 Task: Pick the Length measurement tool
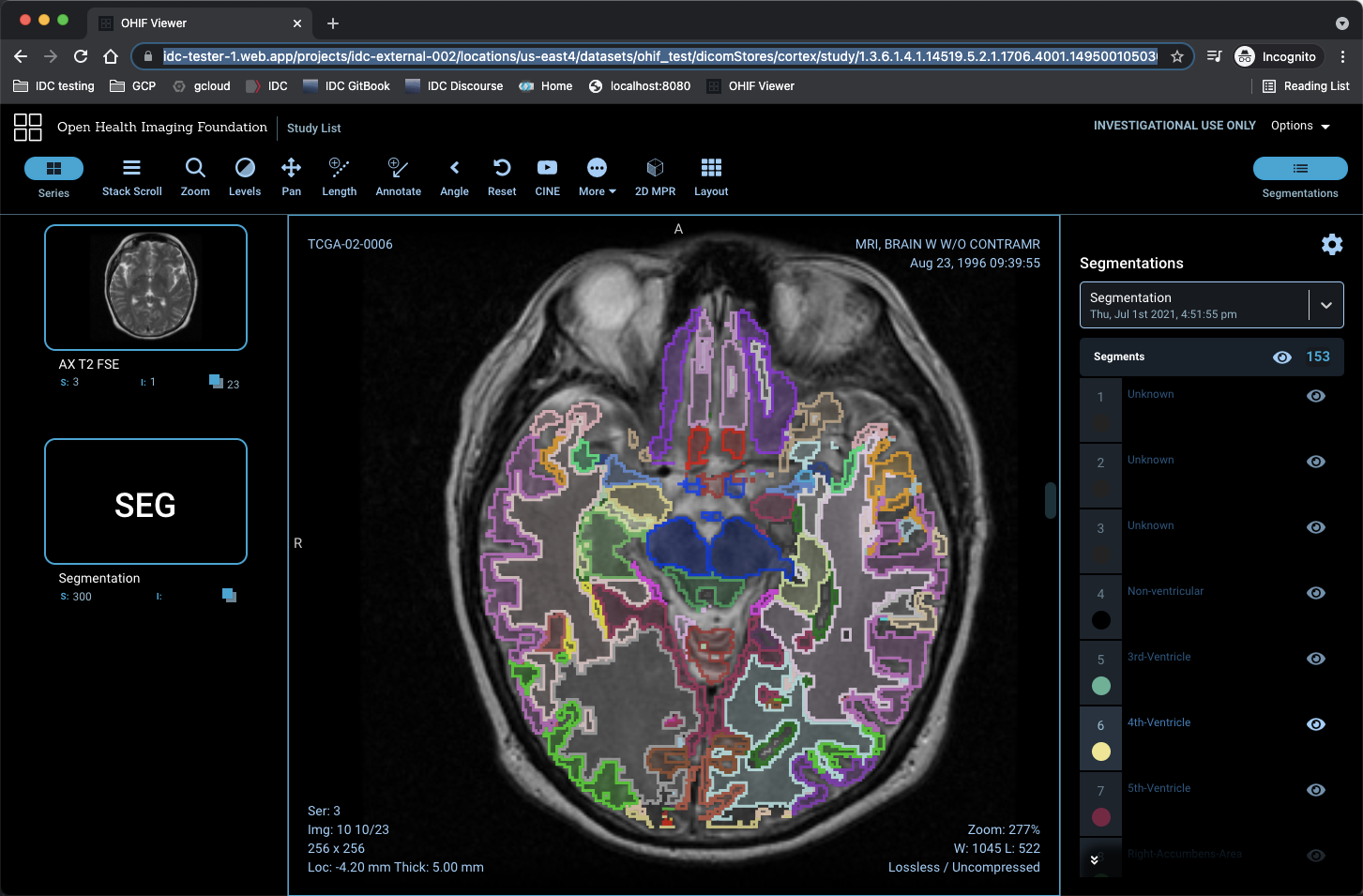click(339, 176)
